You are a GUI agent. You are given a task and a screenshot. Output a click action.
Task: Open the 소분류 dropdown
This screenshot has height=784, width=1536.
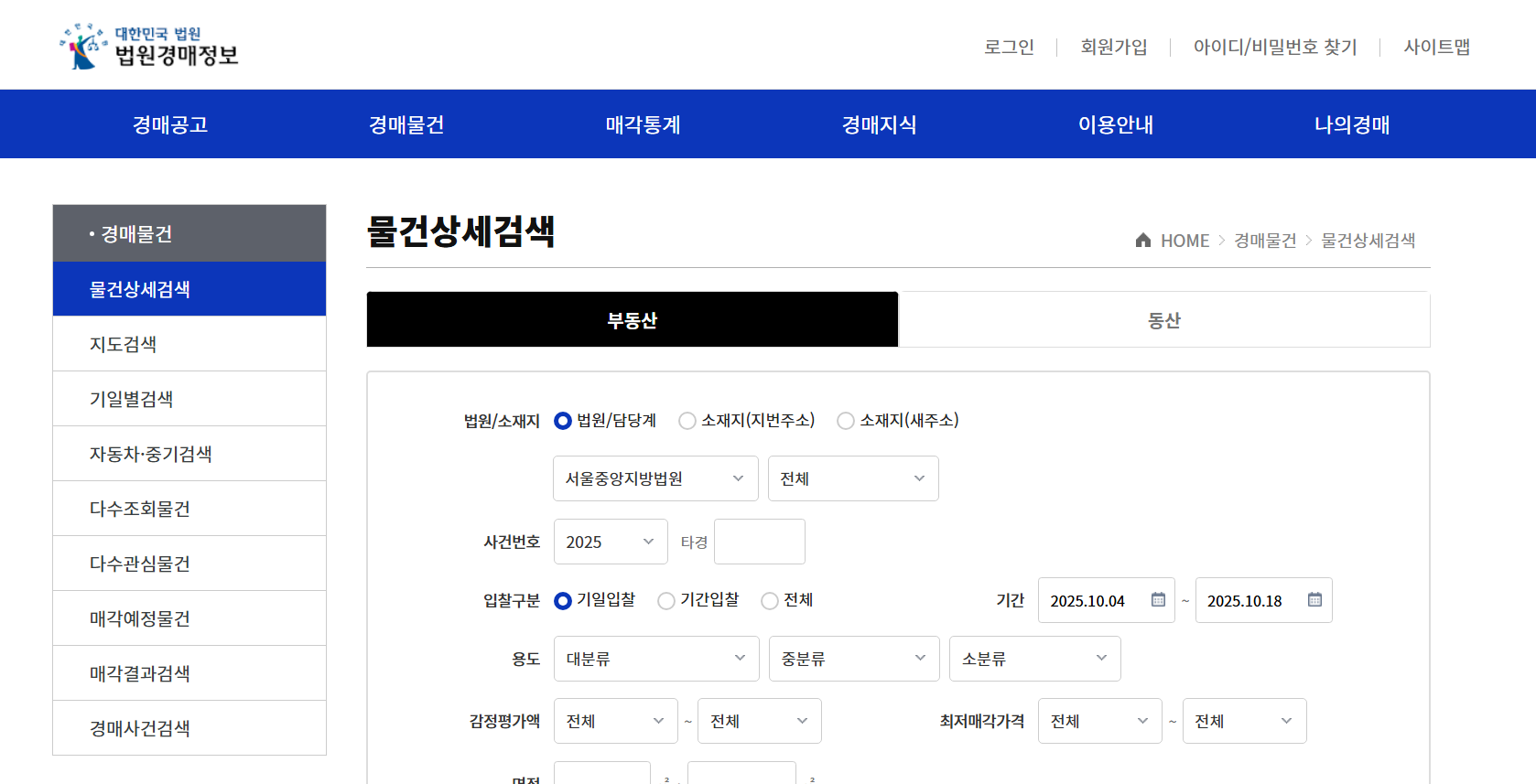tap(1033, 659)
